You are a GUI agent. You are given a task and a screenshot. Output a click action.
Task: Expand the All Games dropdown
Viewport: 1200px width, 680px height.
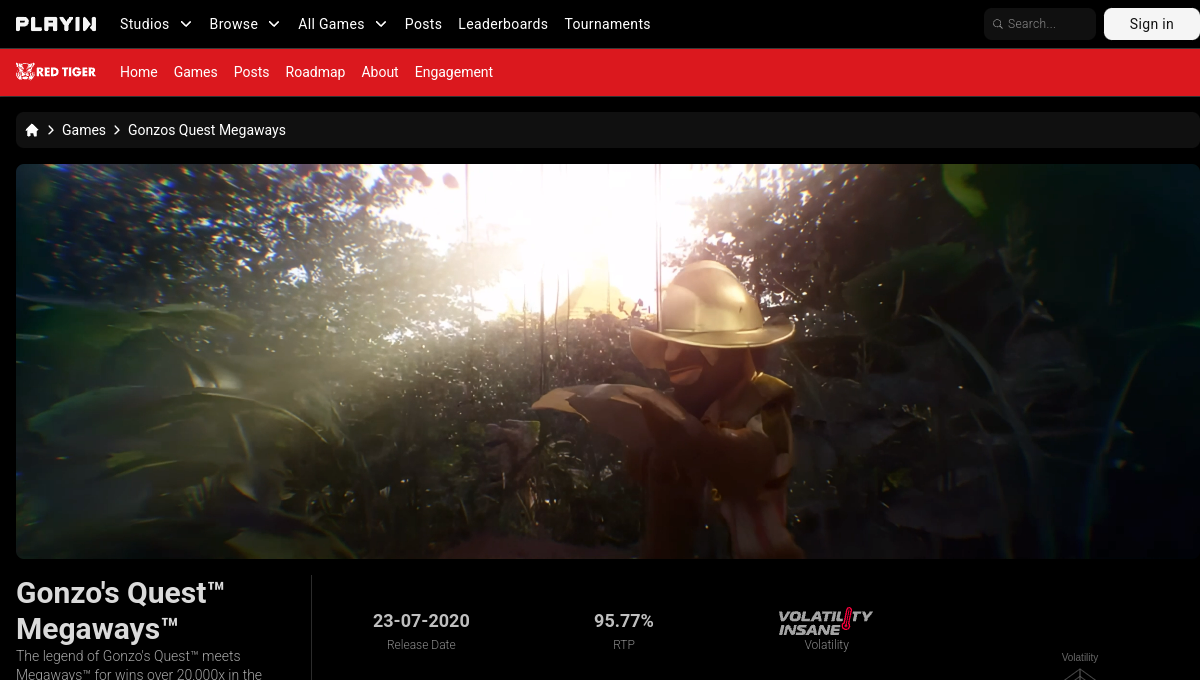pos(343,24)
